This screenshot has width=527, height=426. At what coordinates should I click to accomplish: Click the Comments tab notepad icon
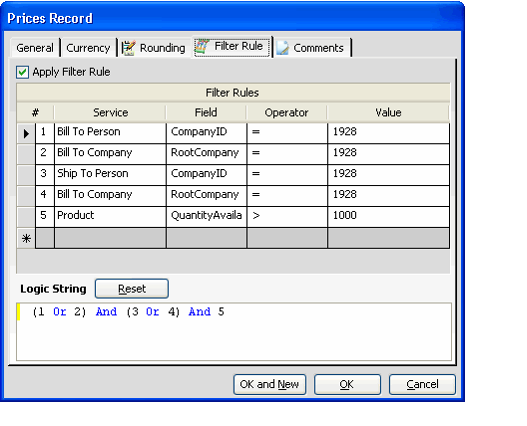[283, 48]
